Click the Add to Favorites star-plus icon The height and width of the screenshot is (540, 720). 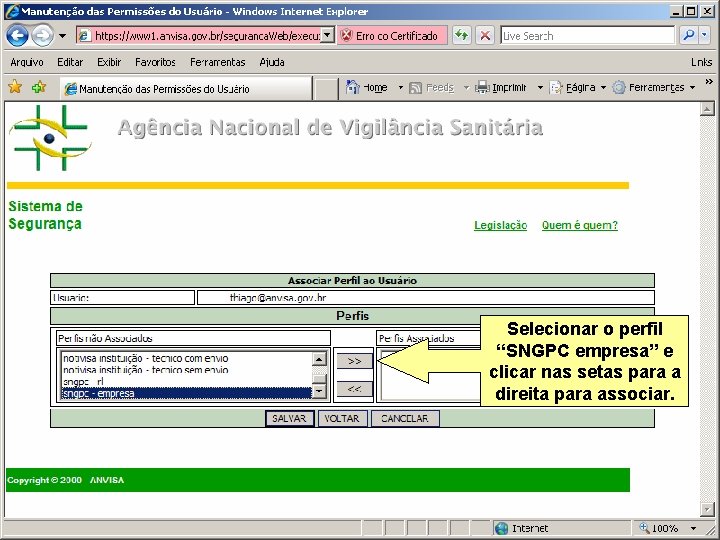click(39, 86)
